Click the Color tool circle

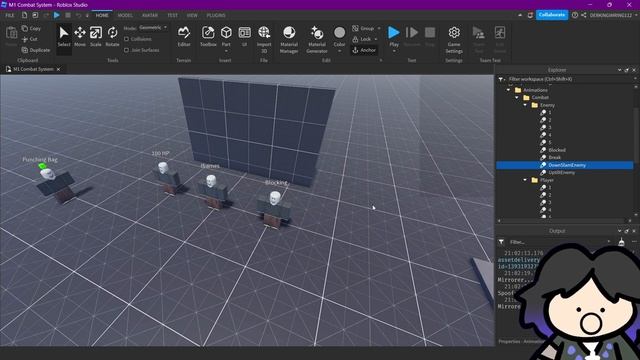[x=340, y=32]
